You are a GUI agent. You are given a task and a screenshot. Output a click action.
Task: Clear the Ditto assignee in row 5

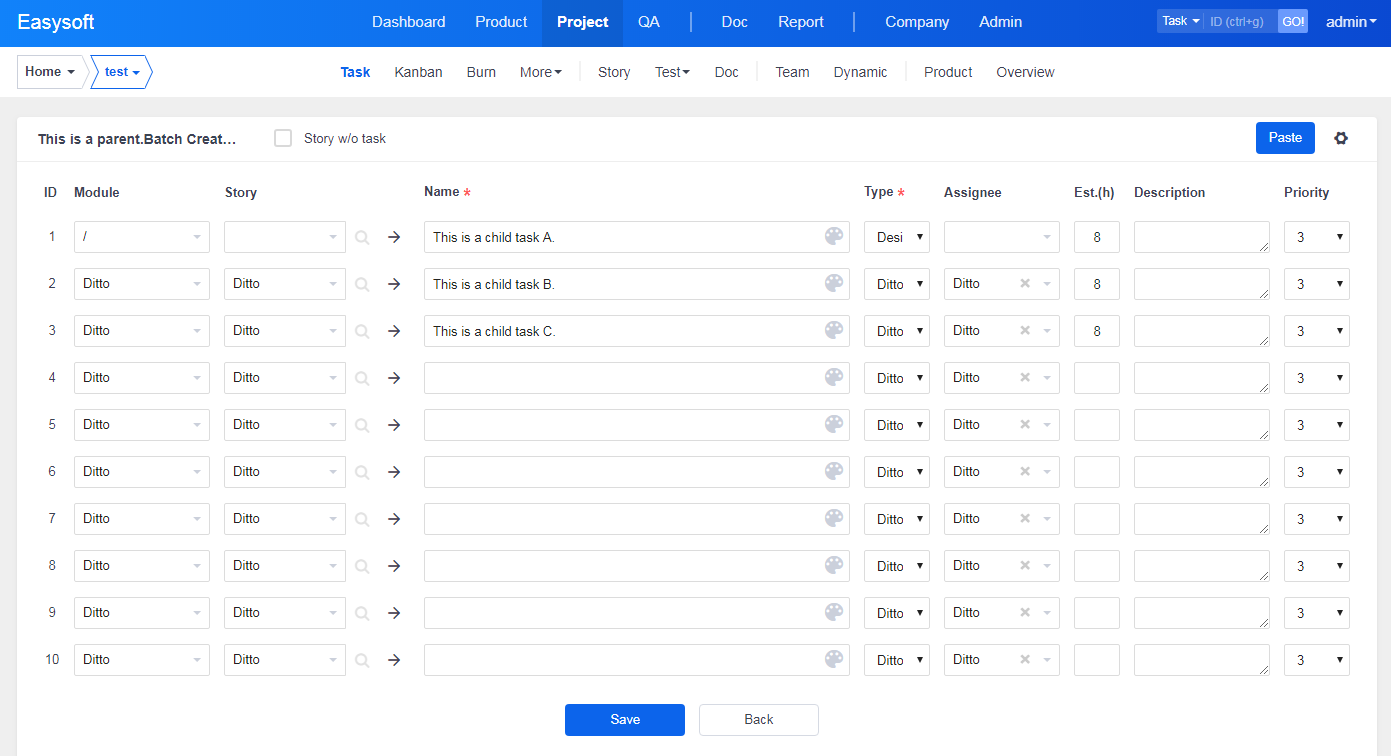(1024, 424)
